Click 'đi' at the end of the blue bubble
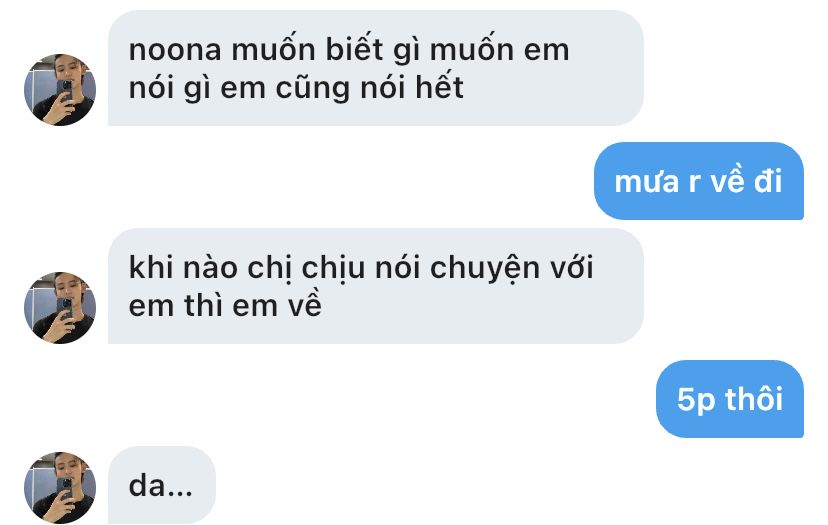The height and width of the screenshot is (525, 828). (768, 181)
